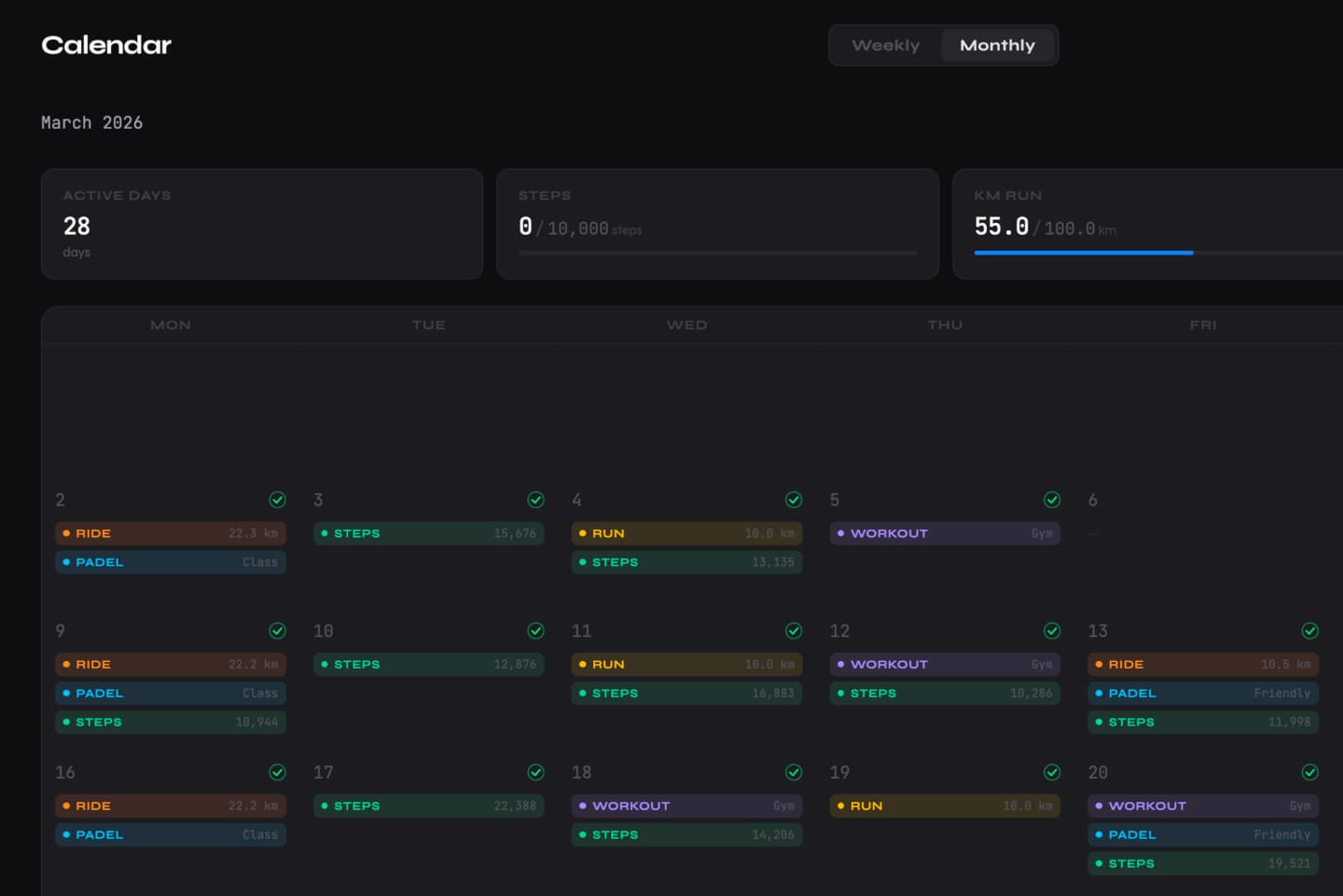Click the checkmark icon on March 11

pyautogui.click(x=794, y=631)
